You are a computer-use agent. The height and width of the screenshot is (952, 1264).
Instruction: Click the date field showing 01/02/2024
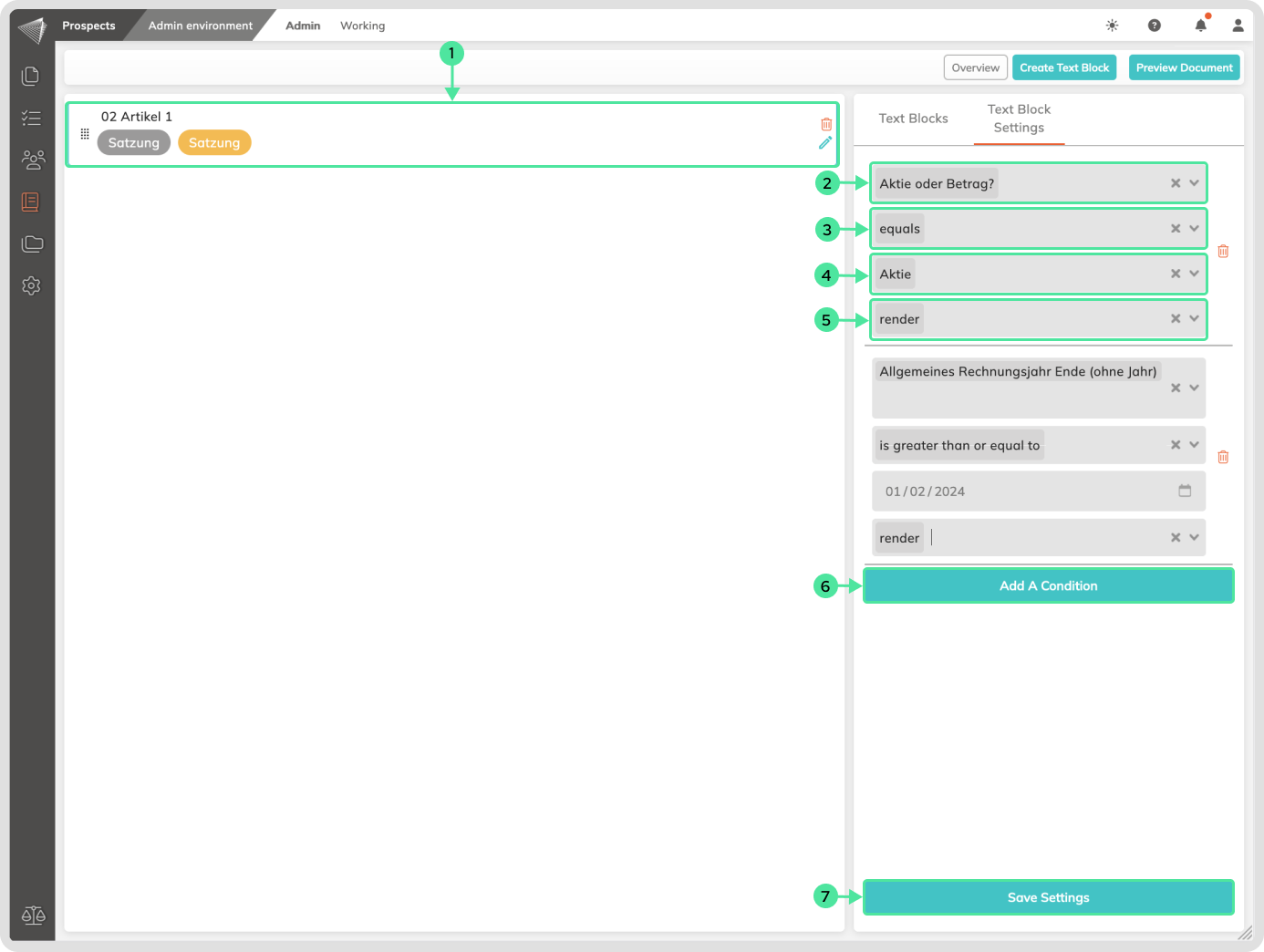tap(1031, 492)
